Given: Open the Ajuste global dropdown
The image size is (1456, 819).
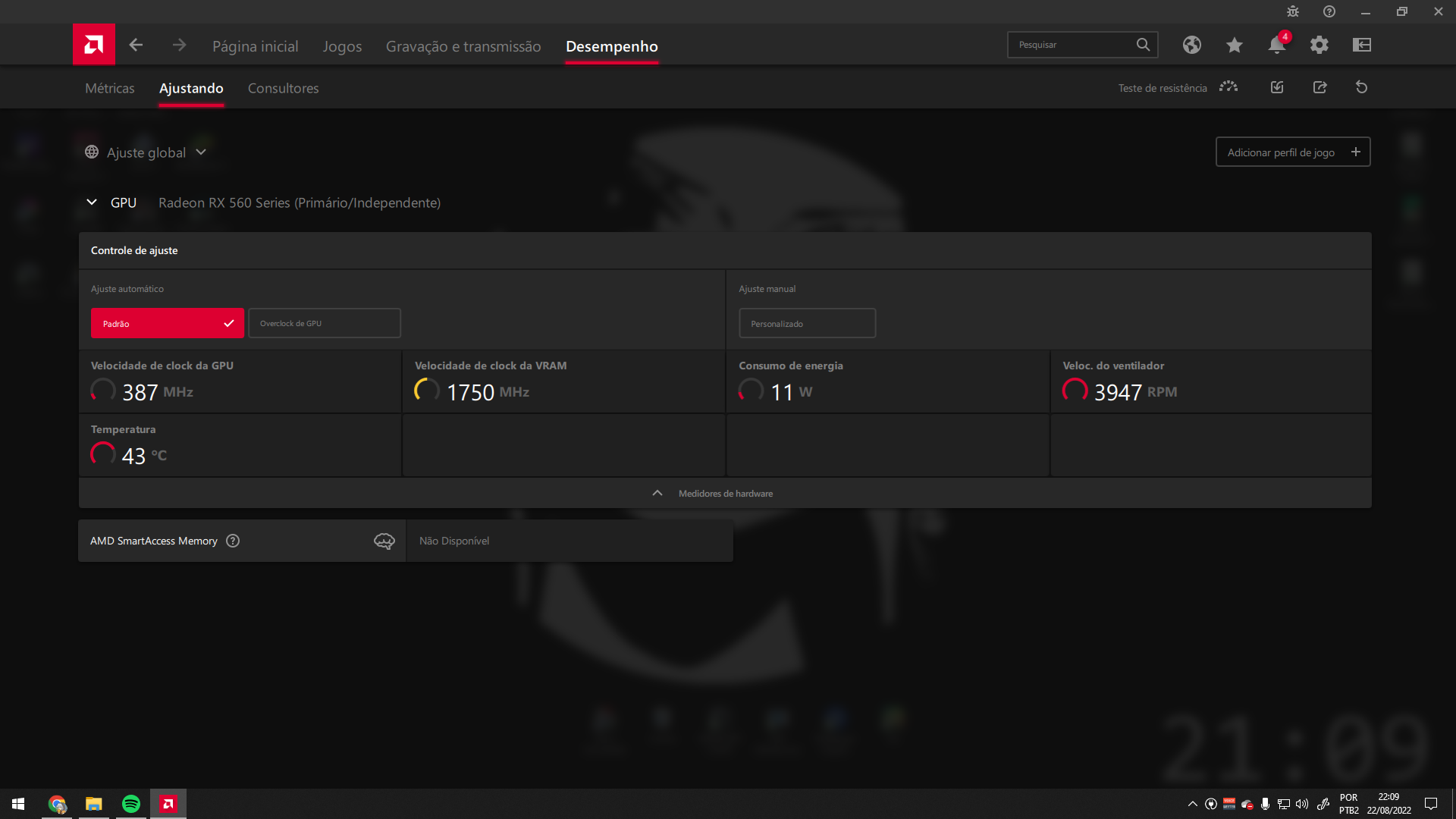Looking at the screenshot, I should [146, 152].
